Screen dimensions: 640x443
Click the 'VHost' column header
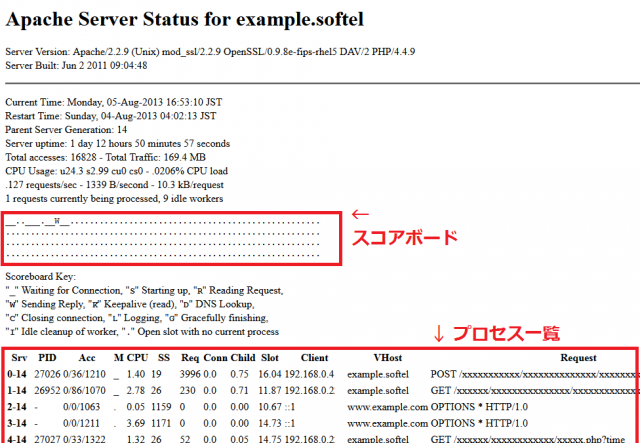click(x=388, y=358)
